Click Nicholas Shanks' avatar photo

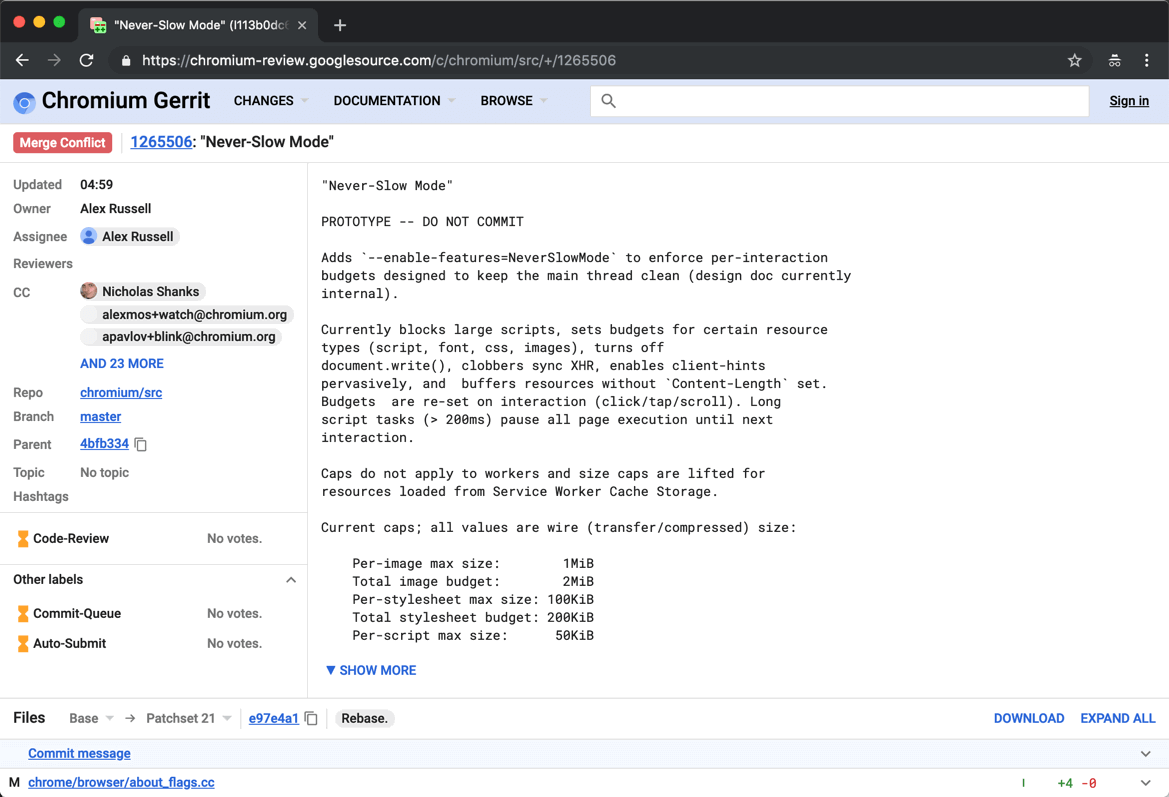point(89,291)
